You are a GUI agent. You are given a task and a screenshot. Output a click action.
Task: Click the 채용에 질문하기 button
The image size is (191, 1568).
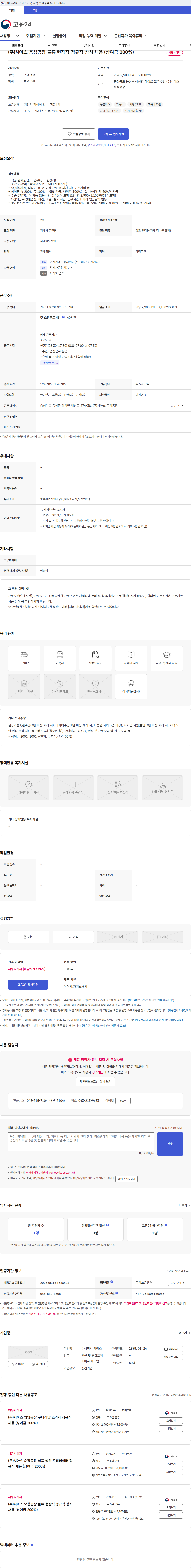127,1179
